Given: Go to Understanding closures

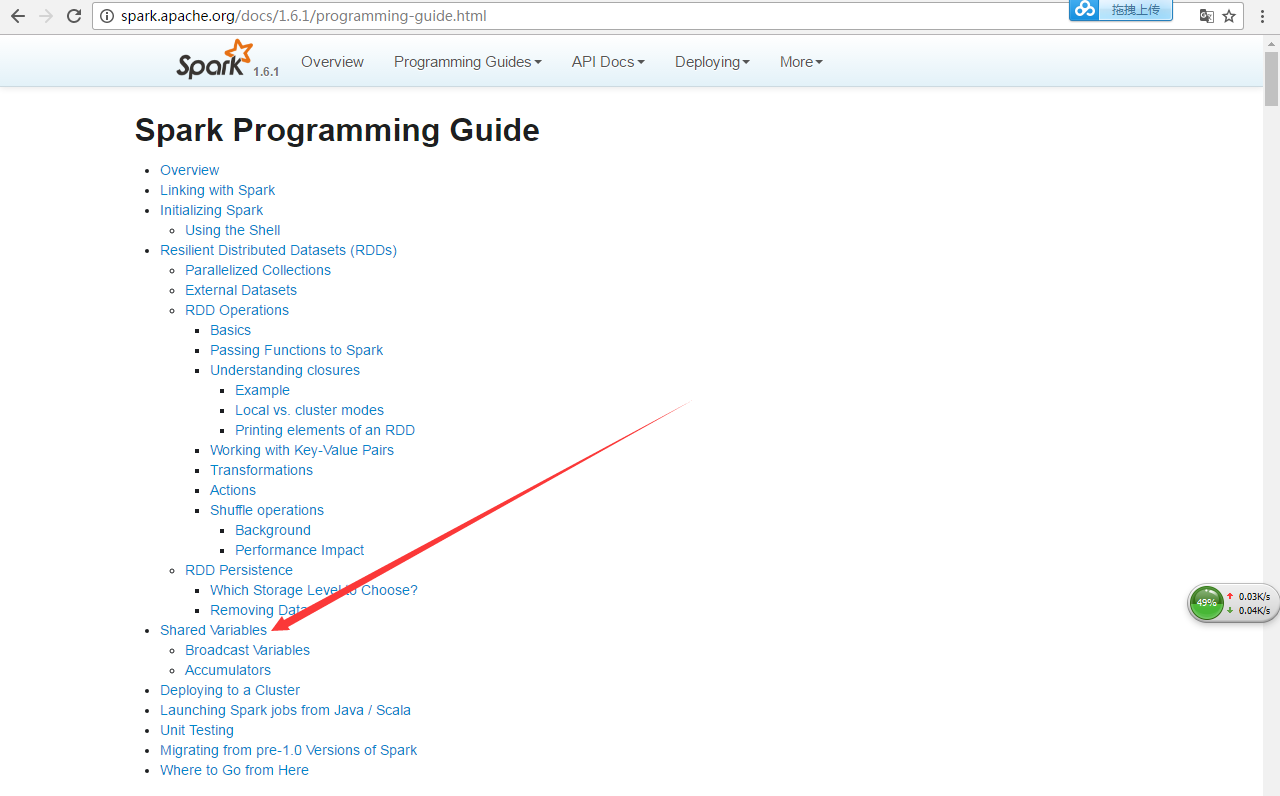Looking at the screenshot, I should (x=285, y=370).
